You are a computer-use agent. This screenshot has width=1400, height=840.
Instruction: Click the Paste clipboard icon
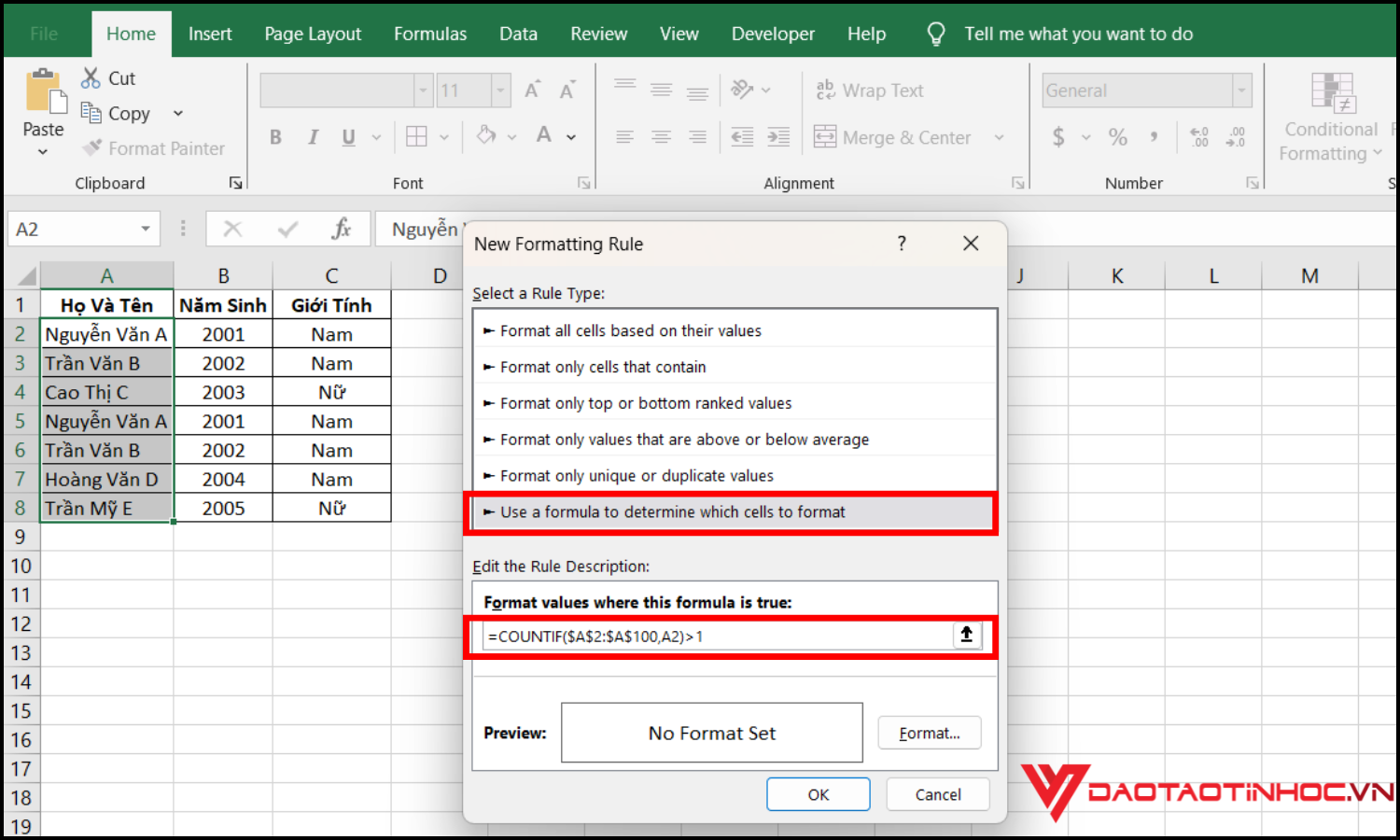[x=44, y=93]
